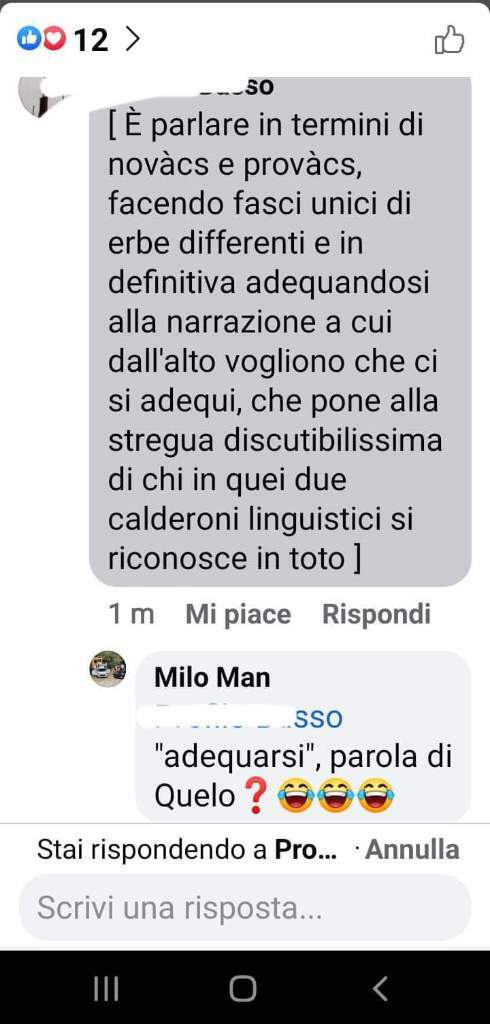Screen dimensions: 490x1024
Task: Open the Milo Man name link
Action: click(212, 678)
